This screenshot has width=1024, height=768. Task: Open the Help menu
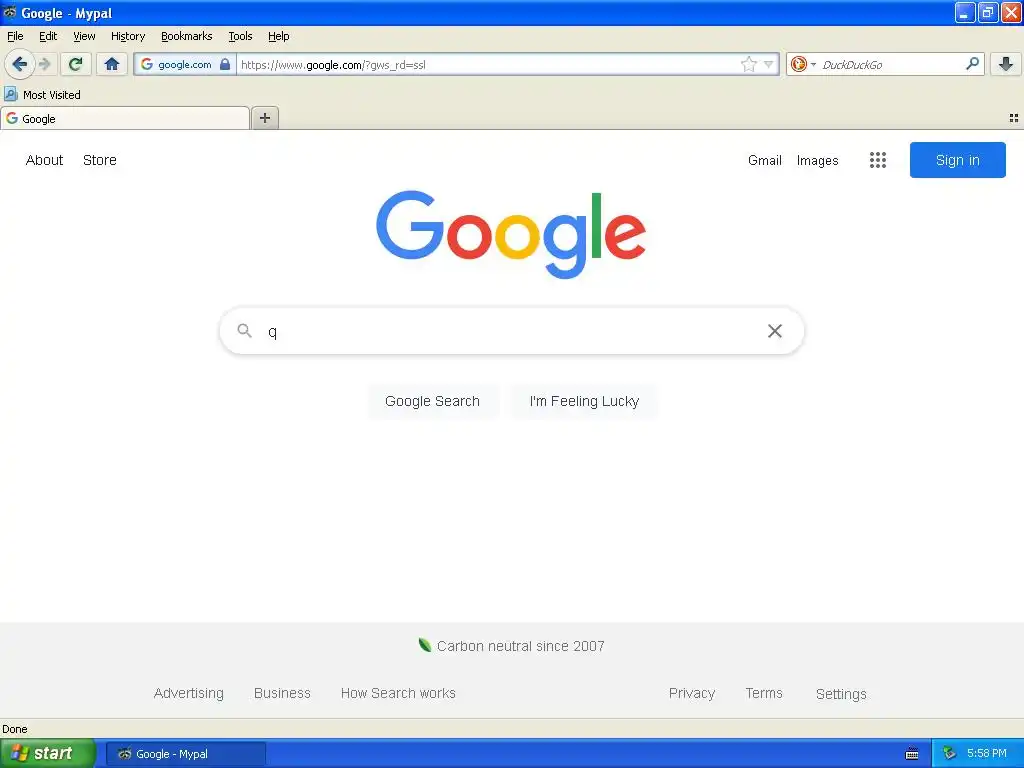(x=279, y=36)
